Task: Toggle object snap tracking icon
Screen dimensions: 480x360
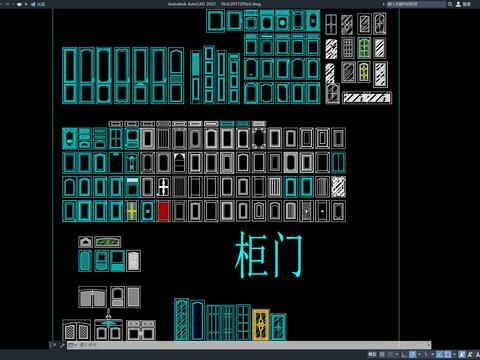Action: [x=440, y=354]
